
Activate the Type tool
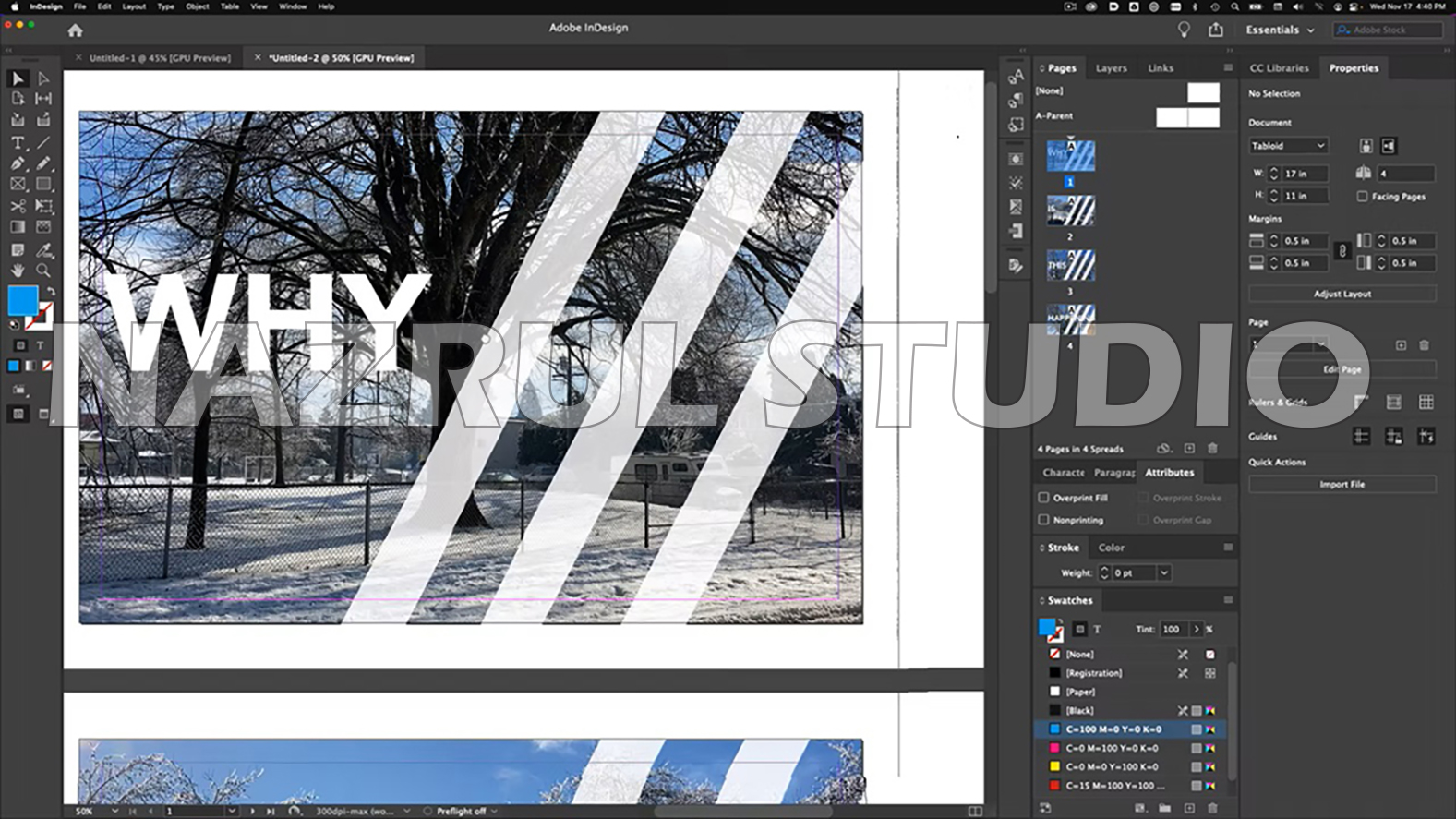click(x=18, y=142)
